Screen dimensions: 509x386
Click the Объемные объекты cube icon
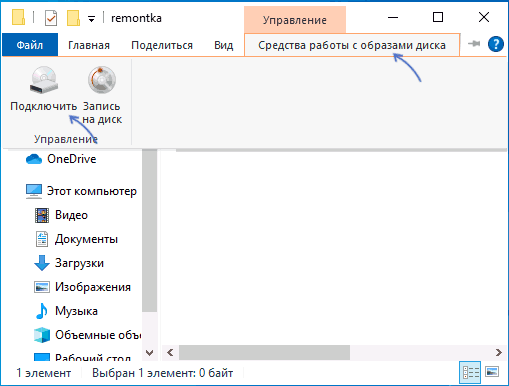[42, 335]
